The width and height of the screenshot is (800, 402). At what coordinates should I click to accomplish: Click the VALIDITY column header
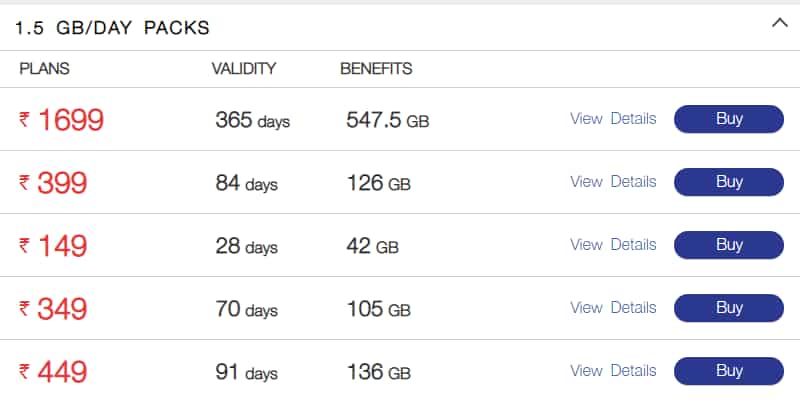pyautogui.click(x=244, y=69)
